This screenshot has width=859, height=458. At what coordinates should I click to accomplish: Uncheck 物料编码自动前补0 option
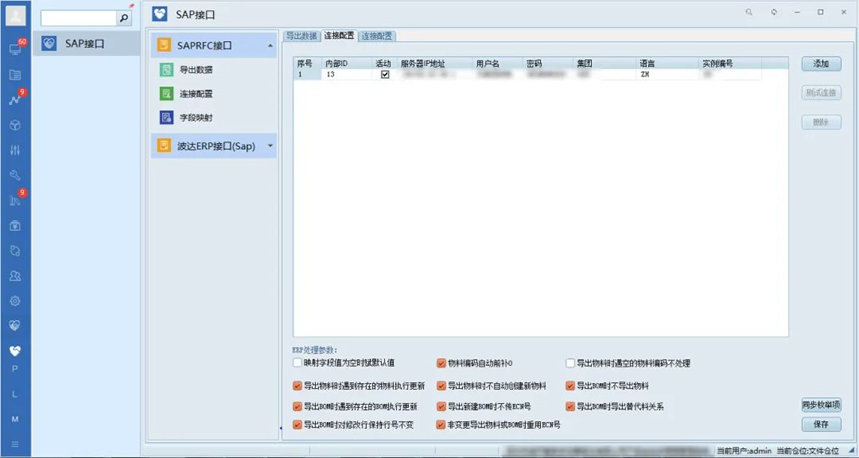tap(441, 364)
